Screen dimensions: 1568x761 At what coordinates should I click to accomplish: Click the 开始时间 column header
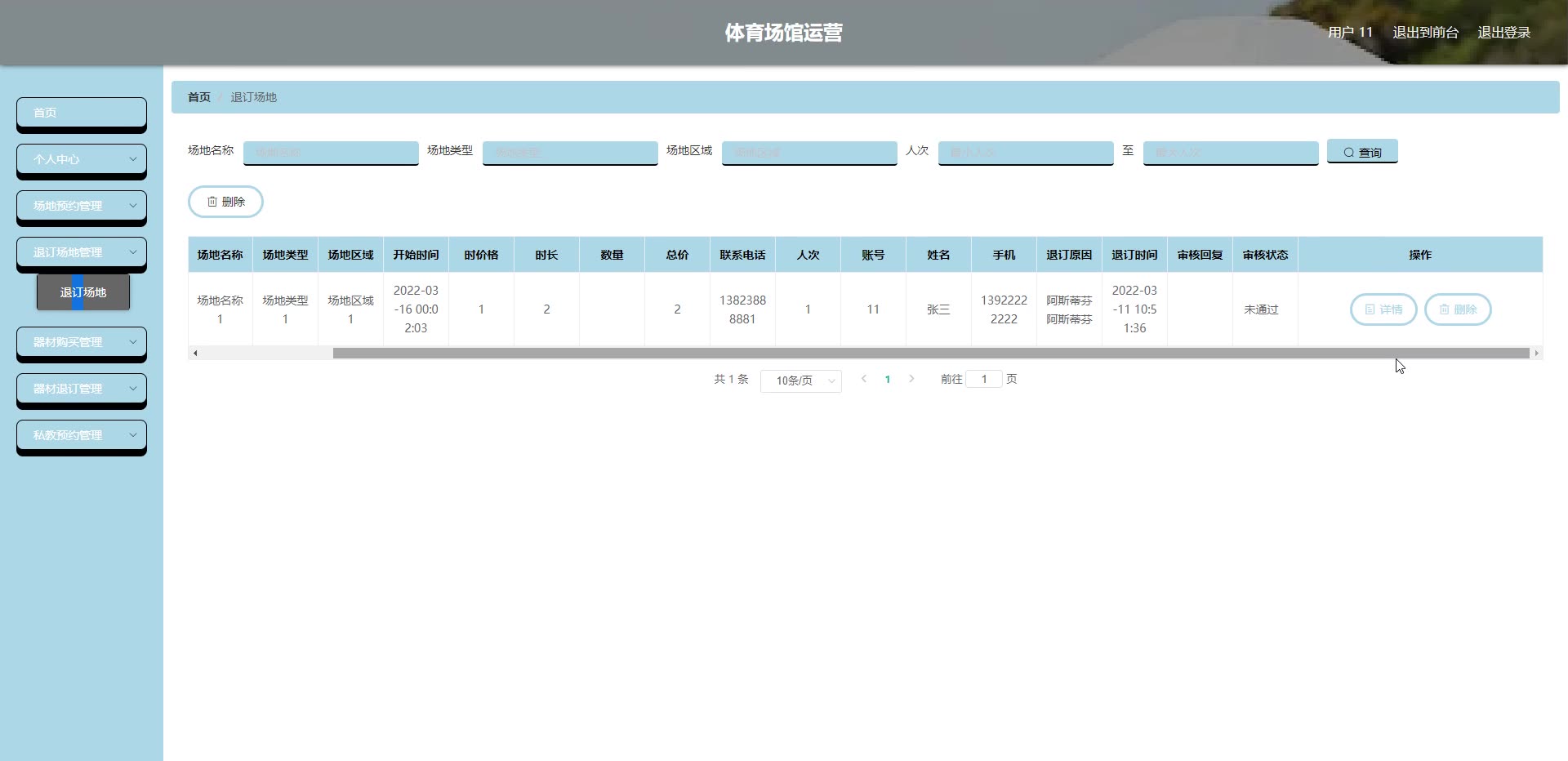pos(416,255)
